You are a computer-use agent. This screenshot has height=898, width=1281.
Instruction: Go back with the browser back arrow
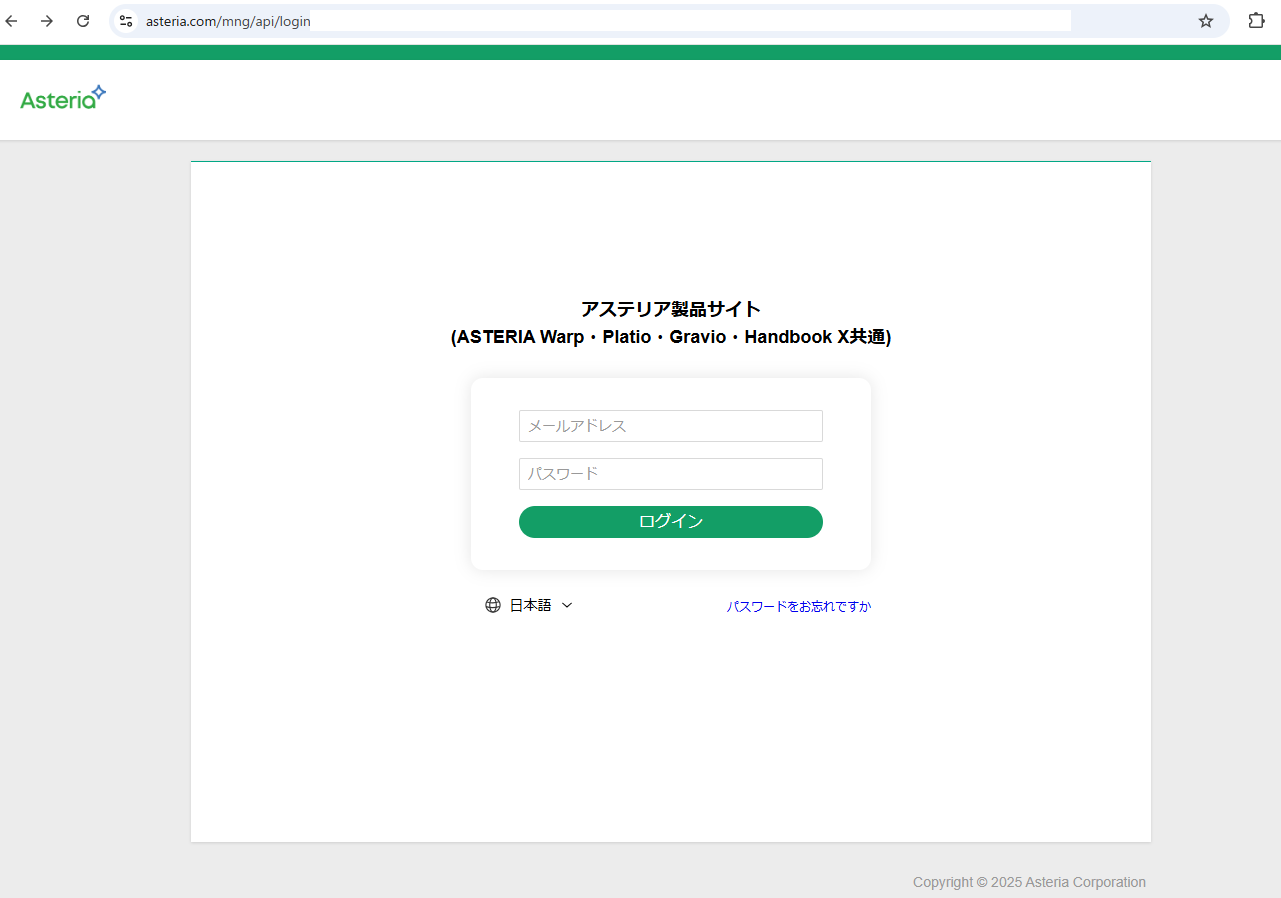tap(12, 21)
